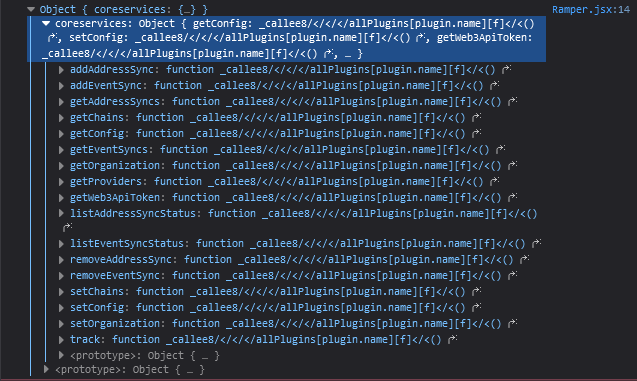Expand the listEventSyncStatus function entry
This screenshot has height=381, width=637.
(x=61, y=244)
